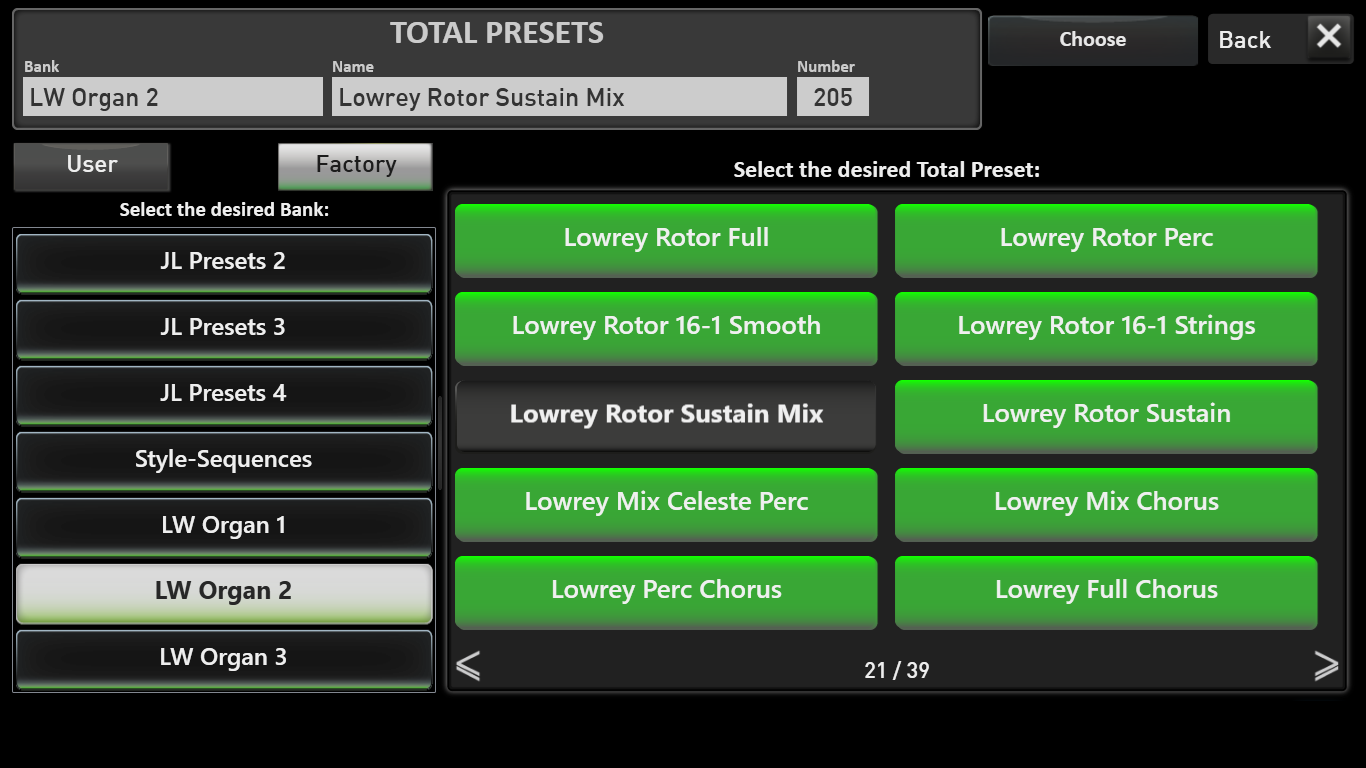1366x768 pixels.
Task: Load Lowrey Mix Celeste Perc preset
Action: coord(666,504)
